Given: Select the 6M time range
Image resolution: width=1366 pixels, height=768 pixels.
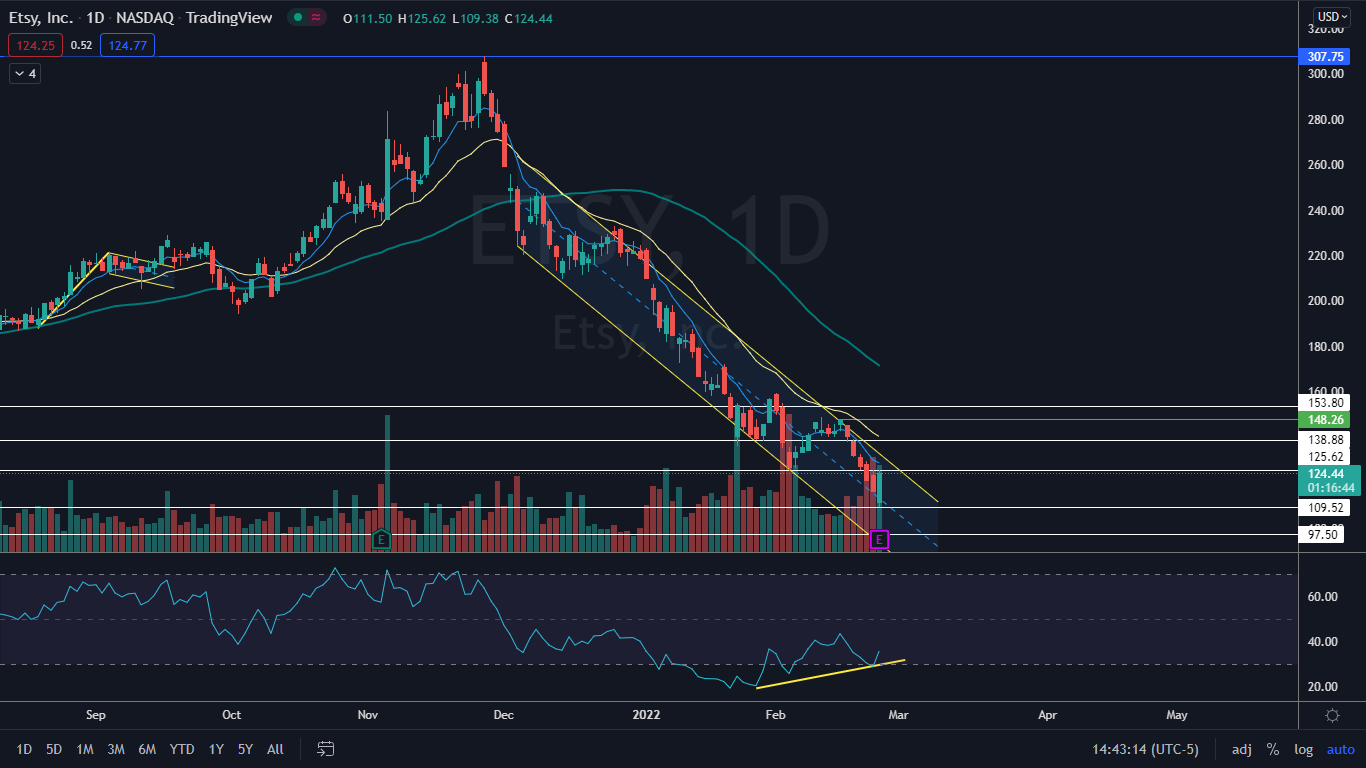Looking at the screenshot, I should [147, 748].
